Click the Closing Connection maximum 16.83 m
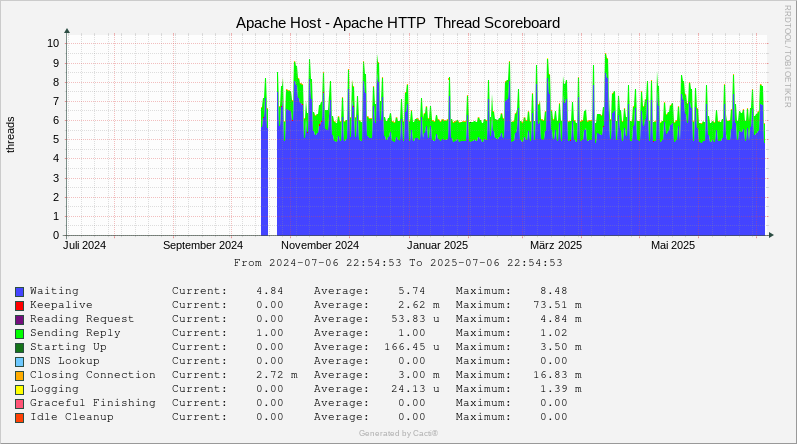This screenshot has width=797, height=444. [557, 375]
